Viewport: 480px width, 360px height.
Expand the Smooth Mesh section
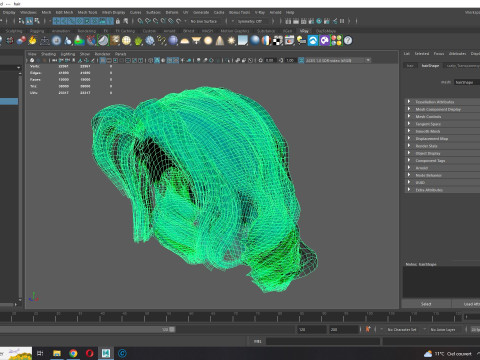[442, 131]
